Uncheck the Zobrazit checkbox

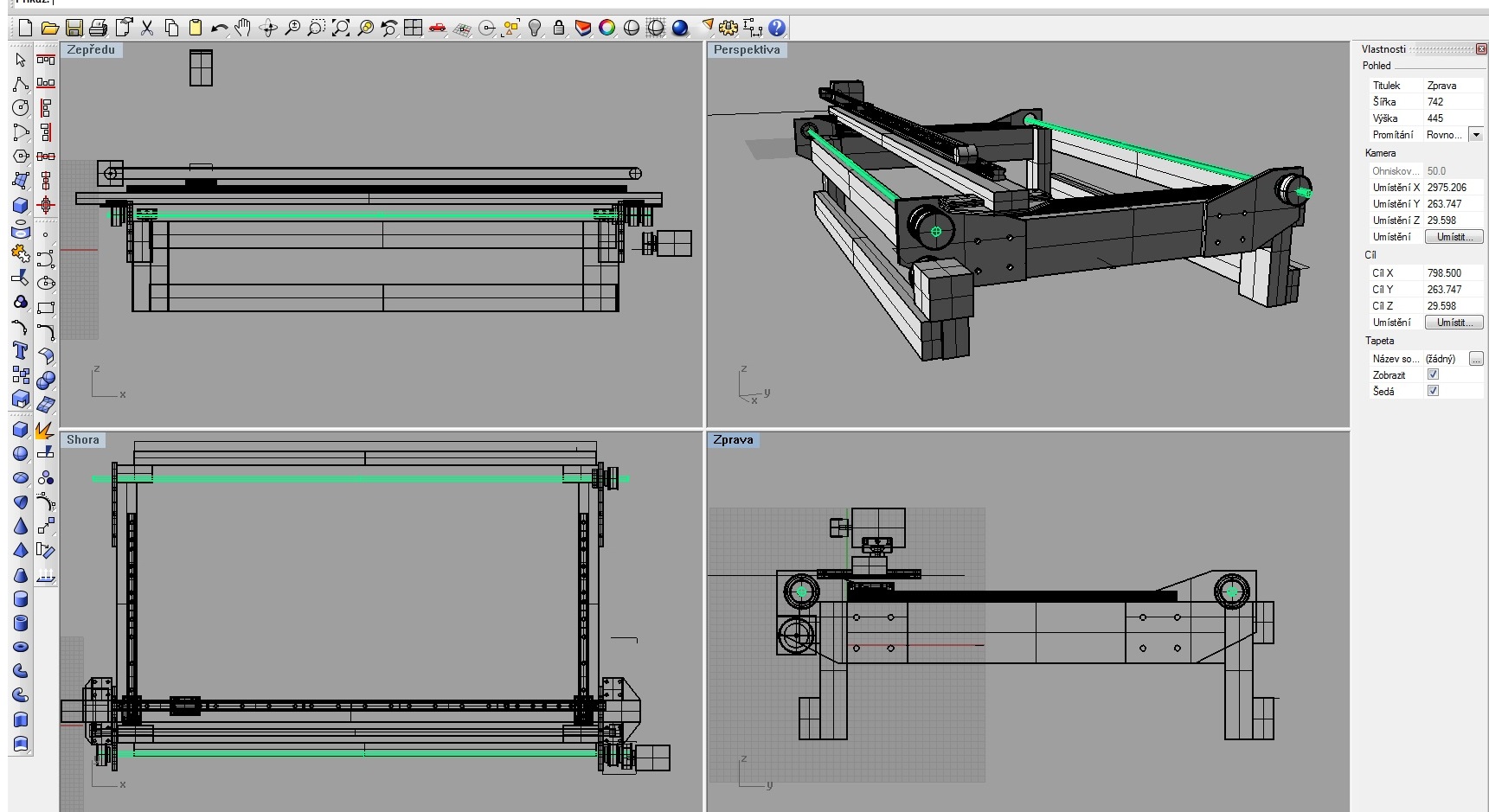click(x=1433, y=374)
